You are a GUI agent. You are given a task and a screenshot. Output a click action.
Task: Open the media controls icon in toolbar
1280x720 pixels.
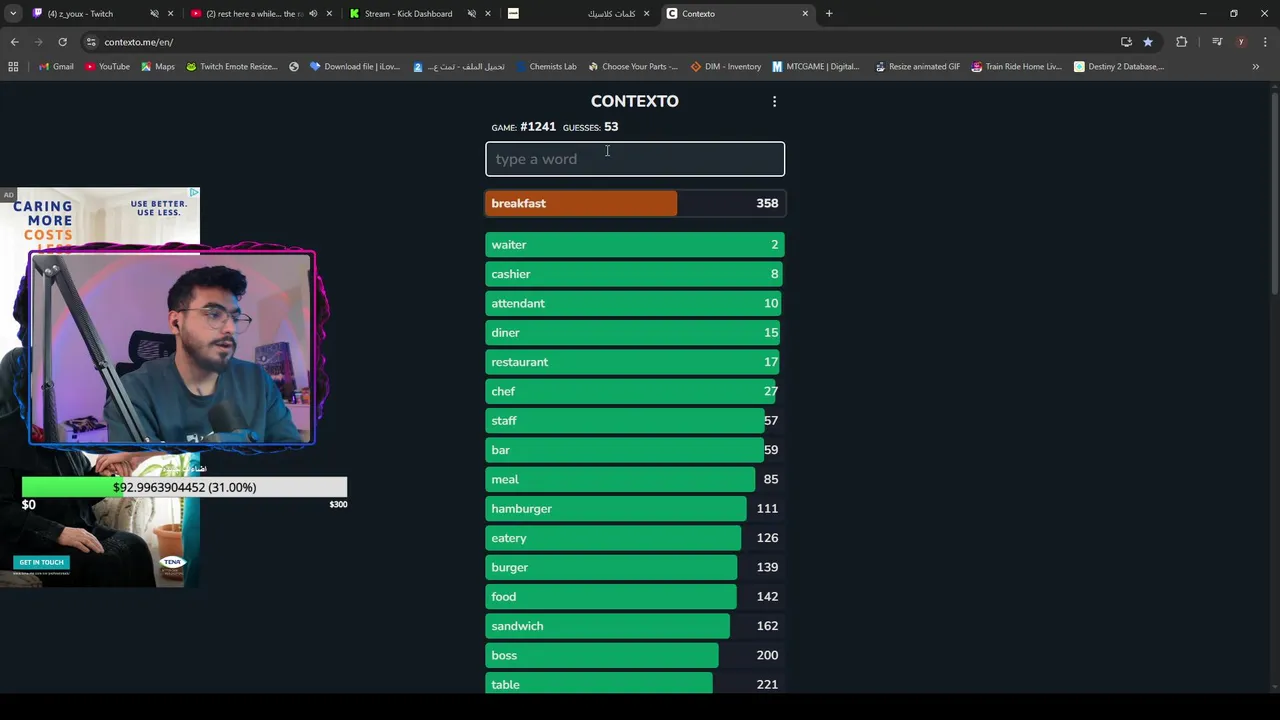(x=1217, y=42)
